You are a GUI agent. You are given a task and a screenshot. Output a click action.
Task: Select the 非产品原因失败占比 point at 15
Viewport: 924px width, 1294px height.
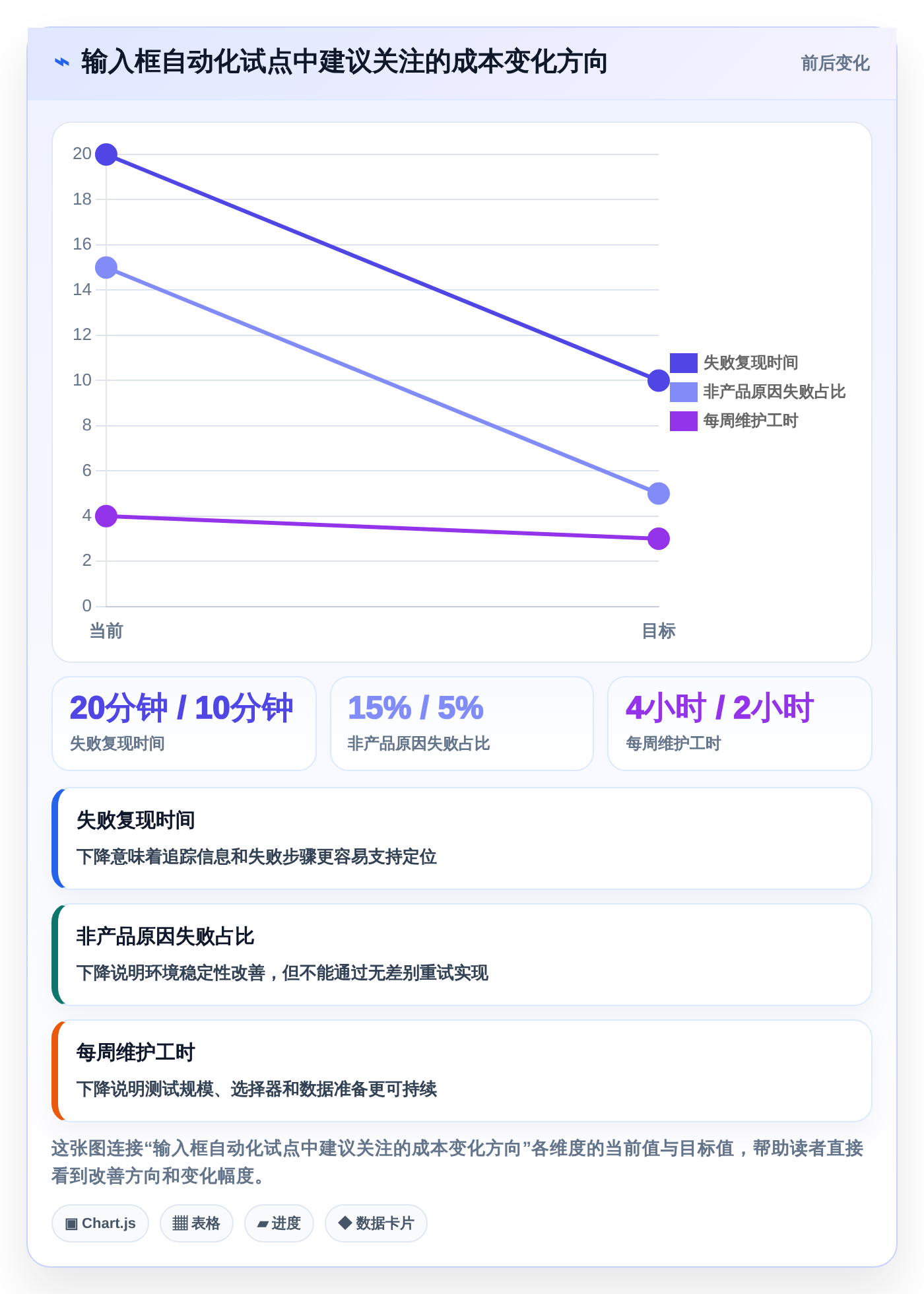click(x=106, y=267)
